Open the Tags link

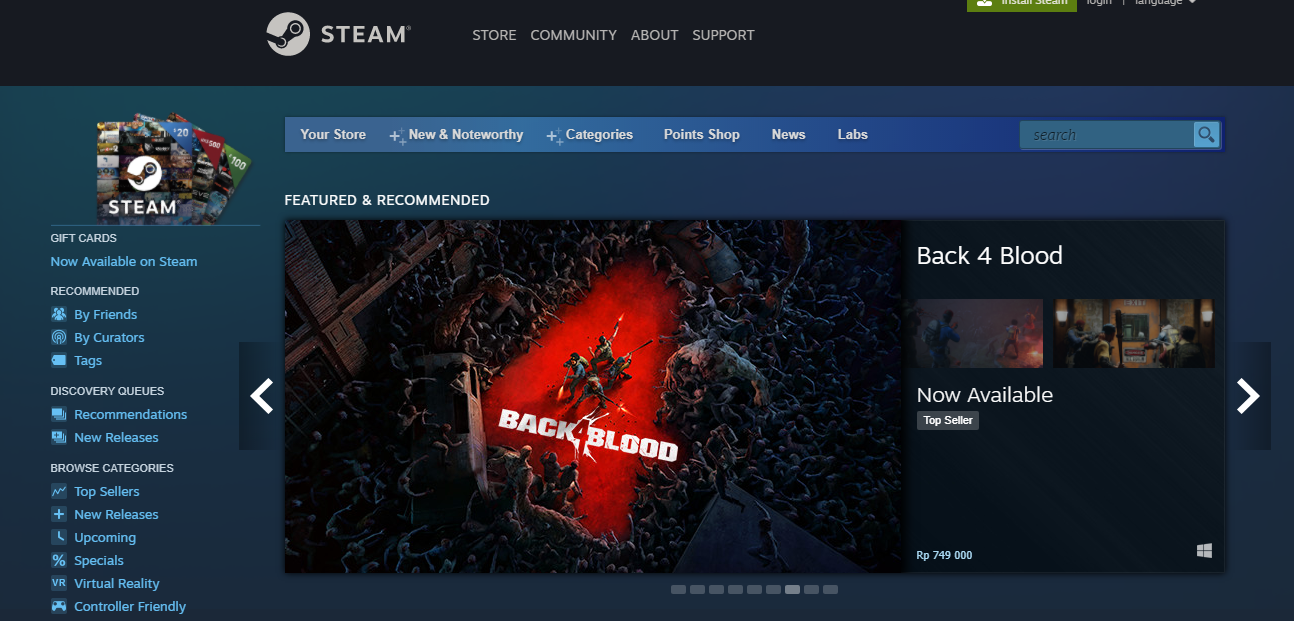[x=88, y=360]
